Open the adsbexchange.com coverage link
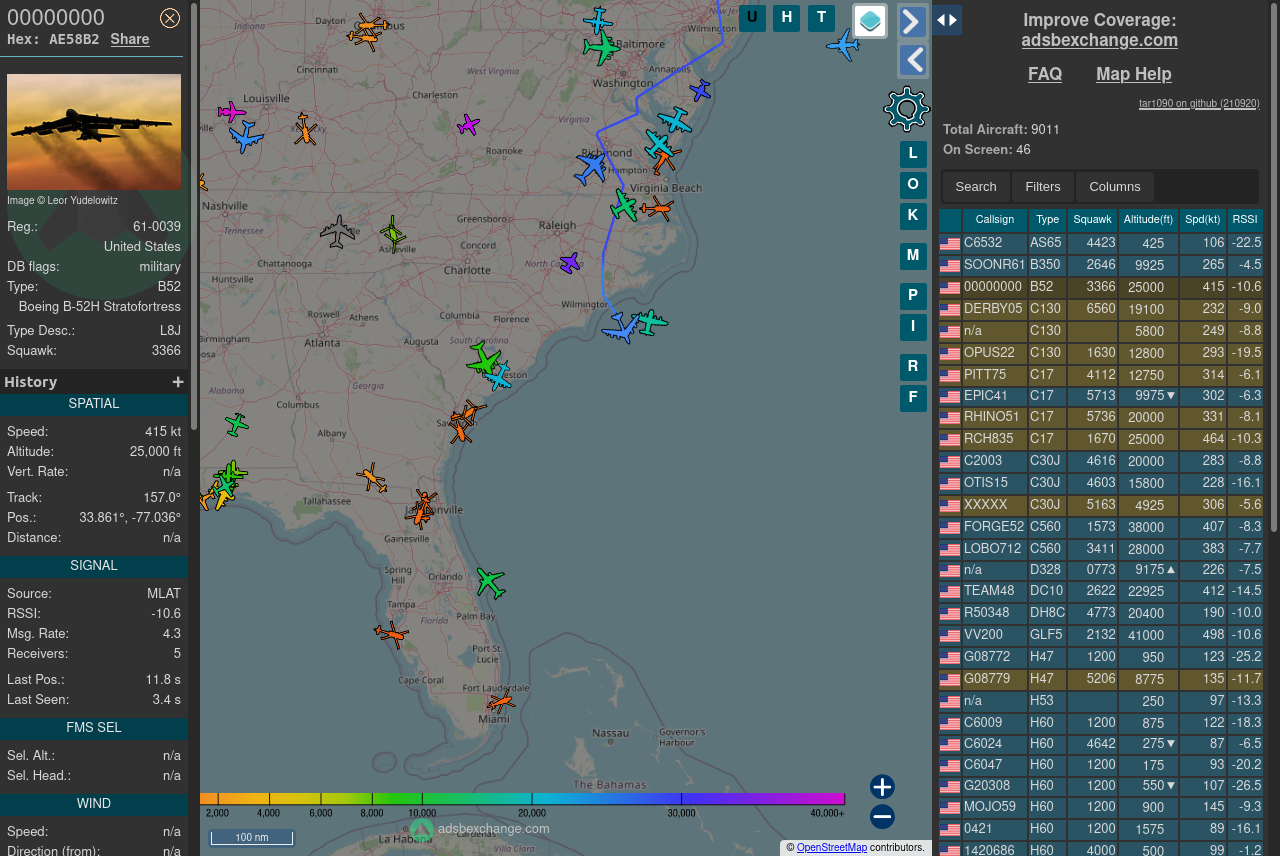Viewport: 1280px width, 856px height. point(1099,40)
